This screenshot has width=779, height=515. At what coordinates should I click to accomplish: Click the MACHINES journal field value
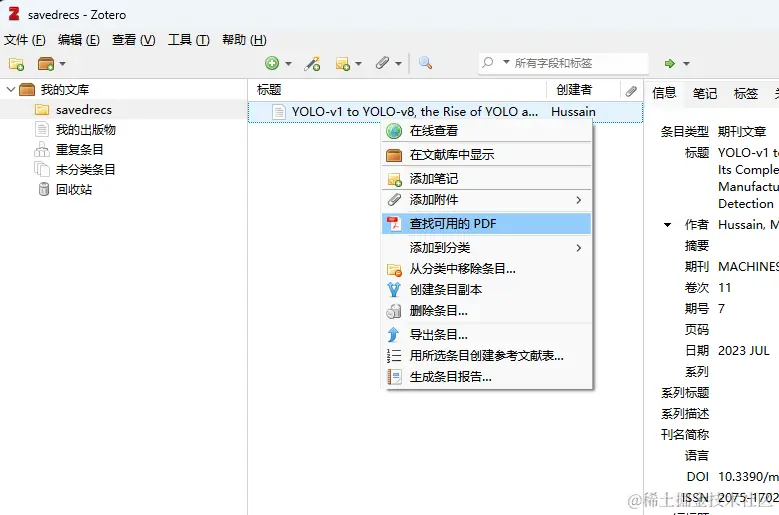pyautogui.click(x=748, y=267)
